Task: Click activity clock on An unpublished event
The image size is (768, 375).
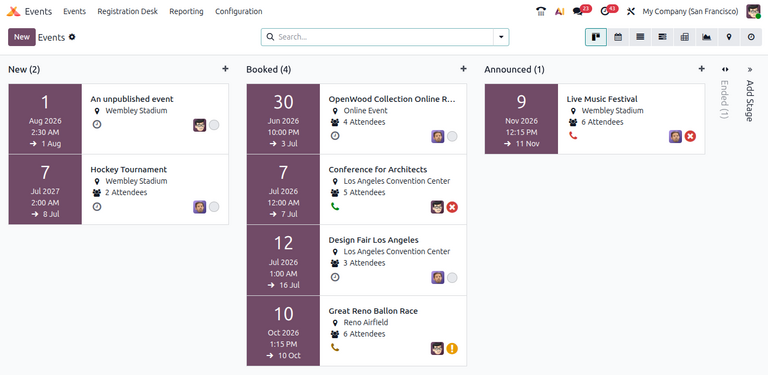Action: point(97,124)
